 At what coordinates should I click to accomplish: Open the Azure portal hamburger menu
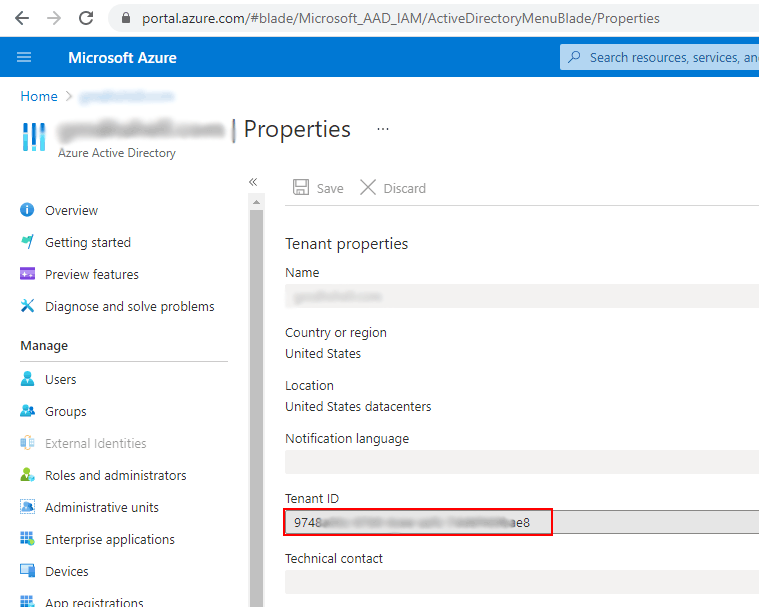(x=24, y=58)
